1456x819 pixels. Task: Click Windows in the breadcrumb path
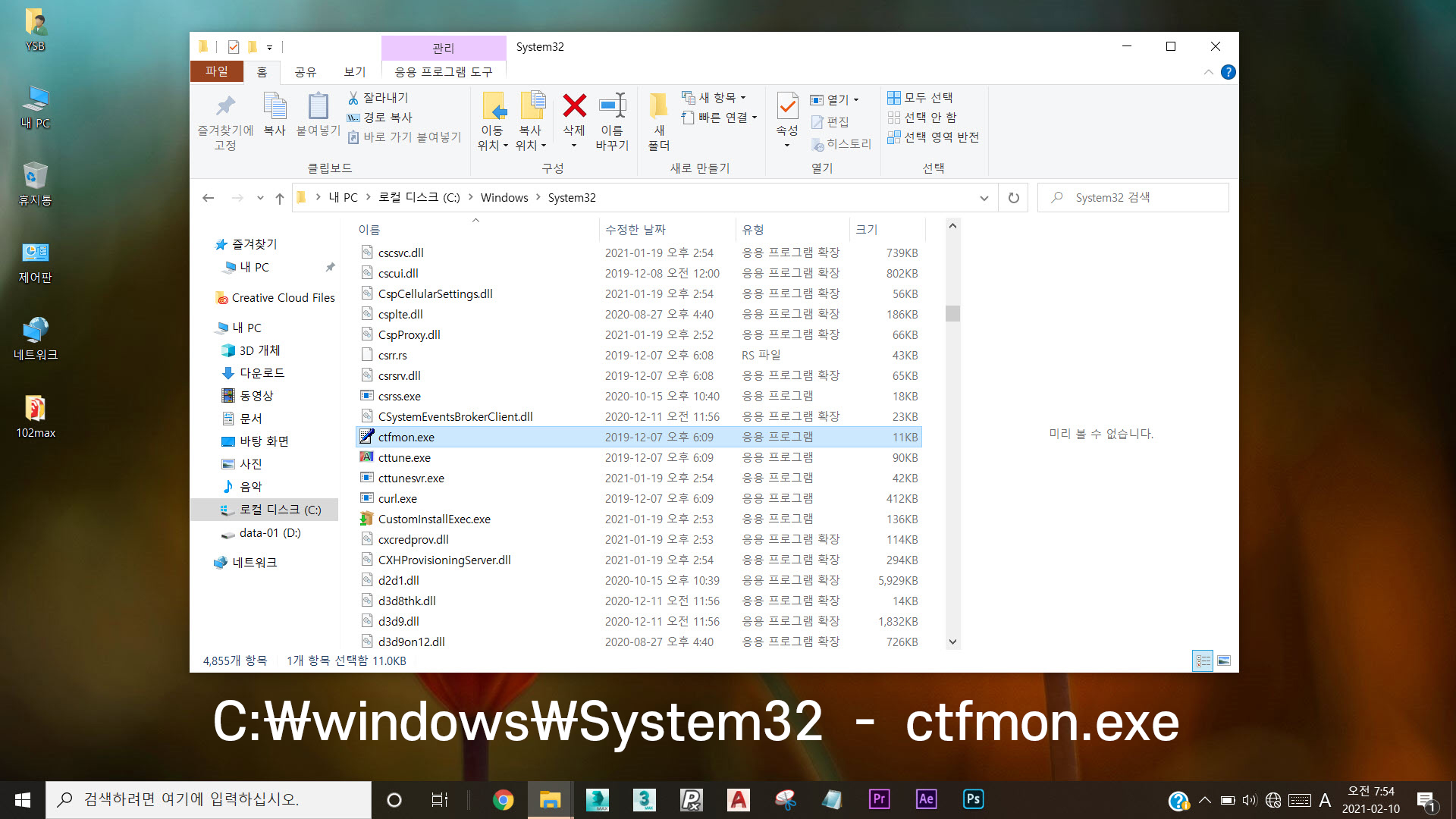(x=504, y=198)
